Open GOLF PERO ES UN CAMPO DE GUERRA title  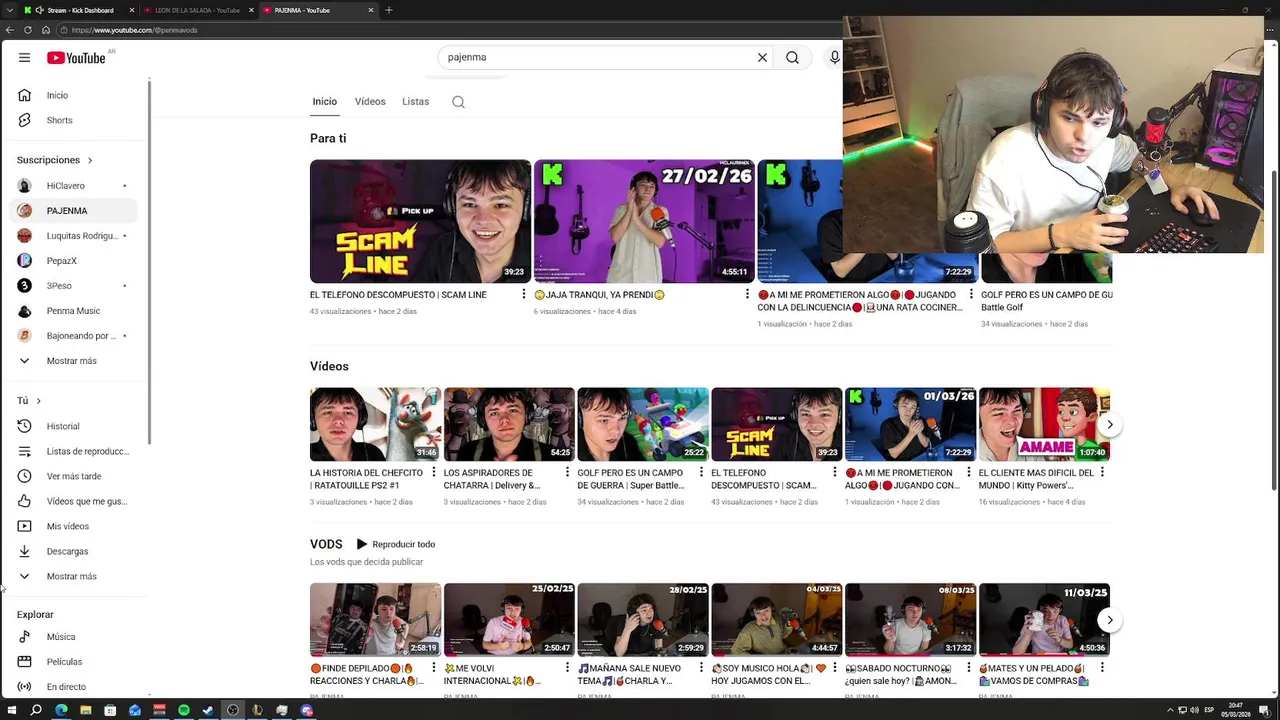[630, 479]
